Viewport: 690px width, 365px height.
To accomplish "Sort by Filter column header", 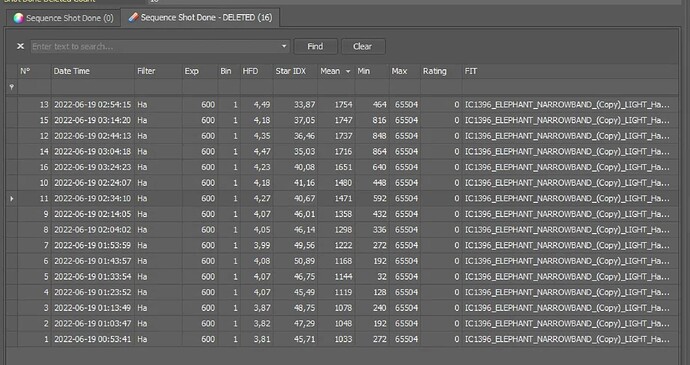I will [158, 71].
